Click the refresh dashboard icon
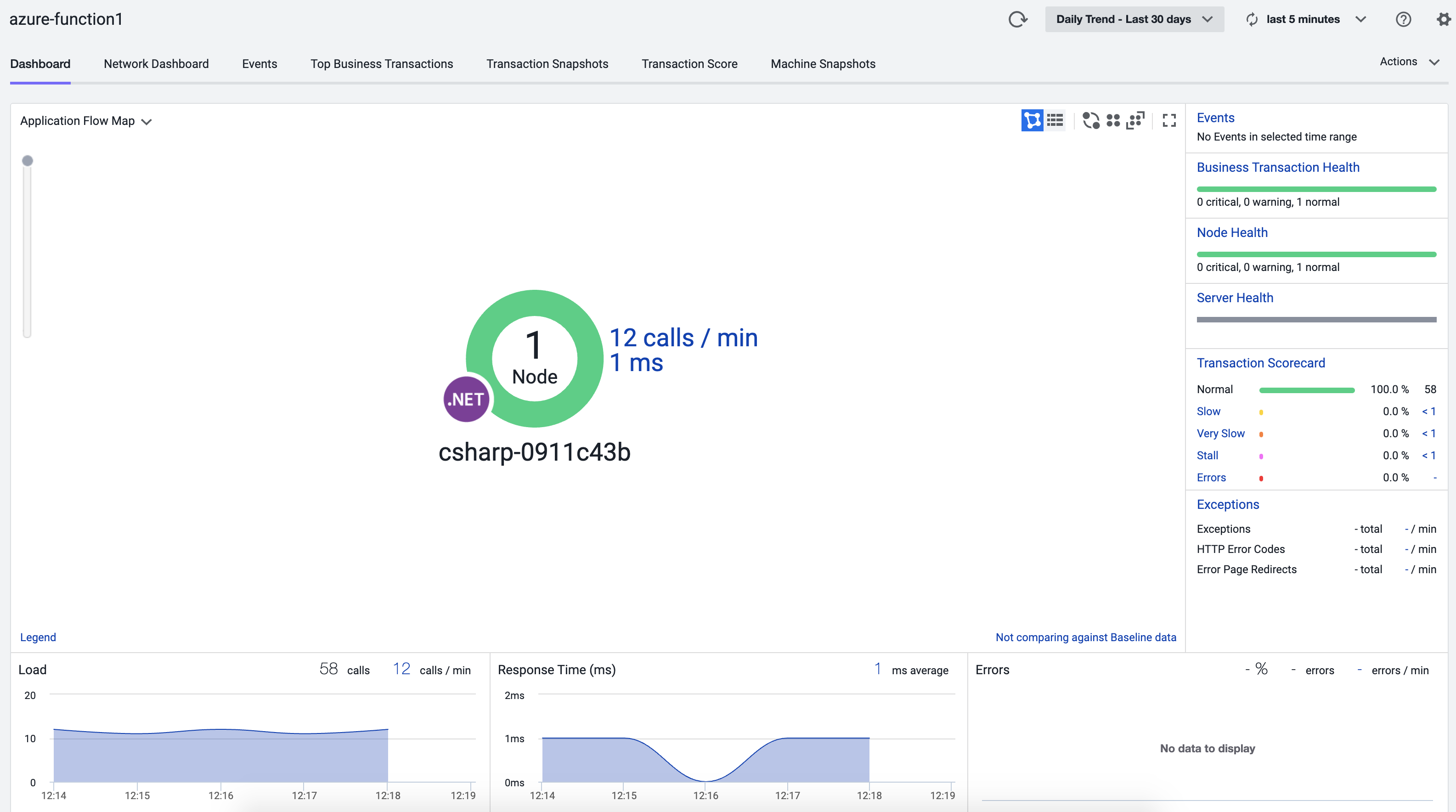The height and width of the screenshot is (812, 1456). pos(1018,19)
